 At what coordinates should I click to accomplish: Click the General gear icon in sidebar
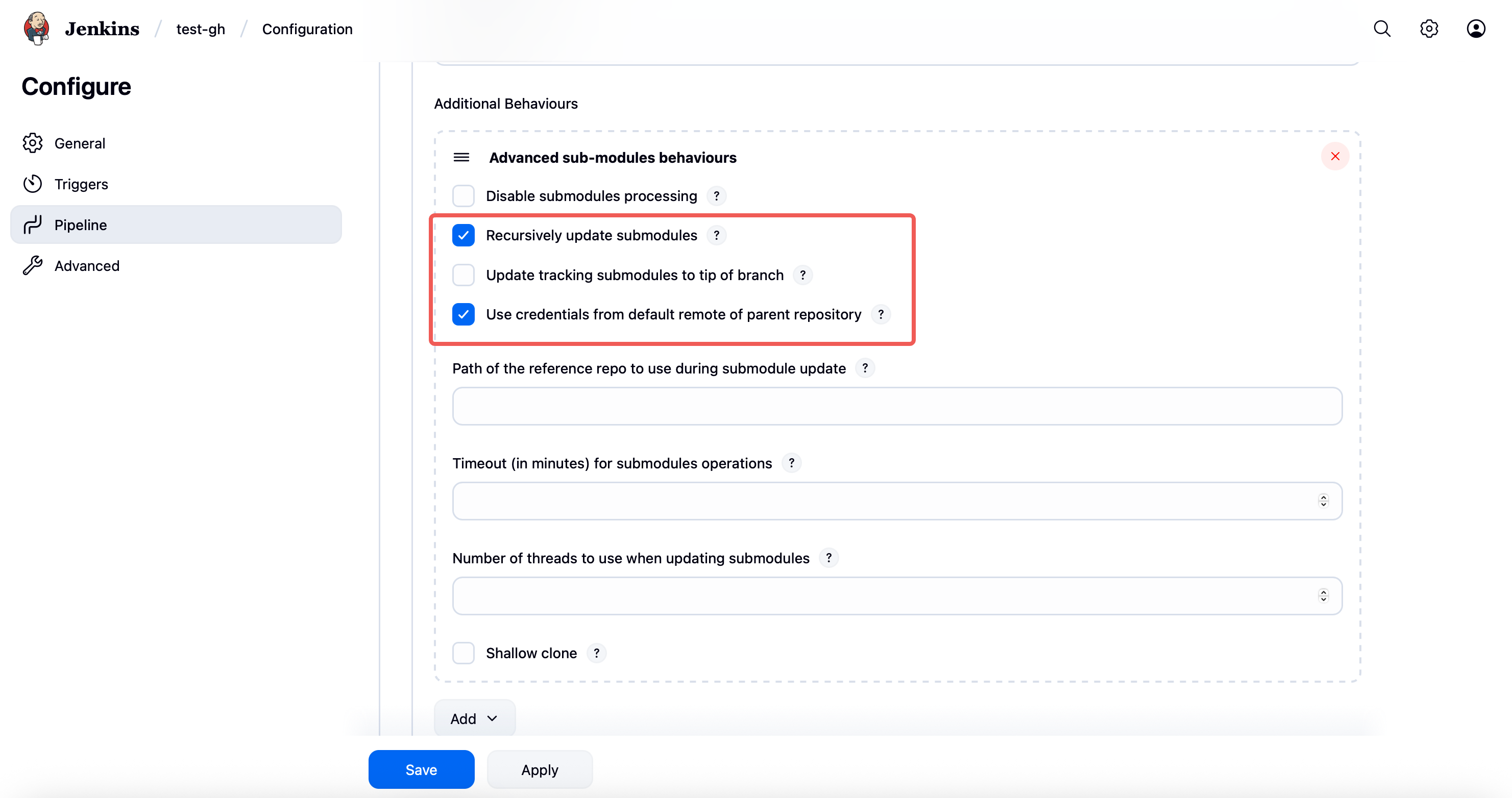(x=33, y=143)
